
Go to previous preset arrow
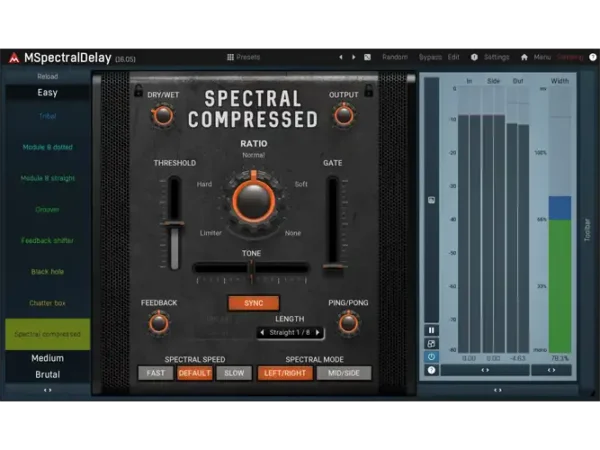click(x=341, y=57)
